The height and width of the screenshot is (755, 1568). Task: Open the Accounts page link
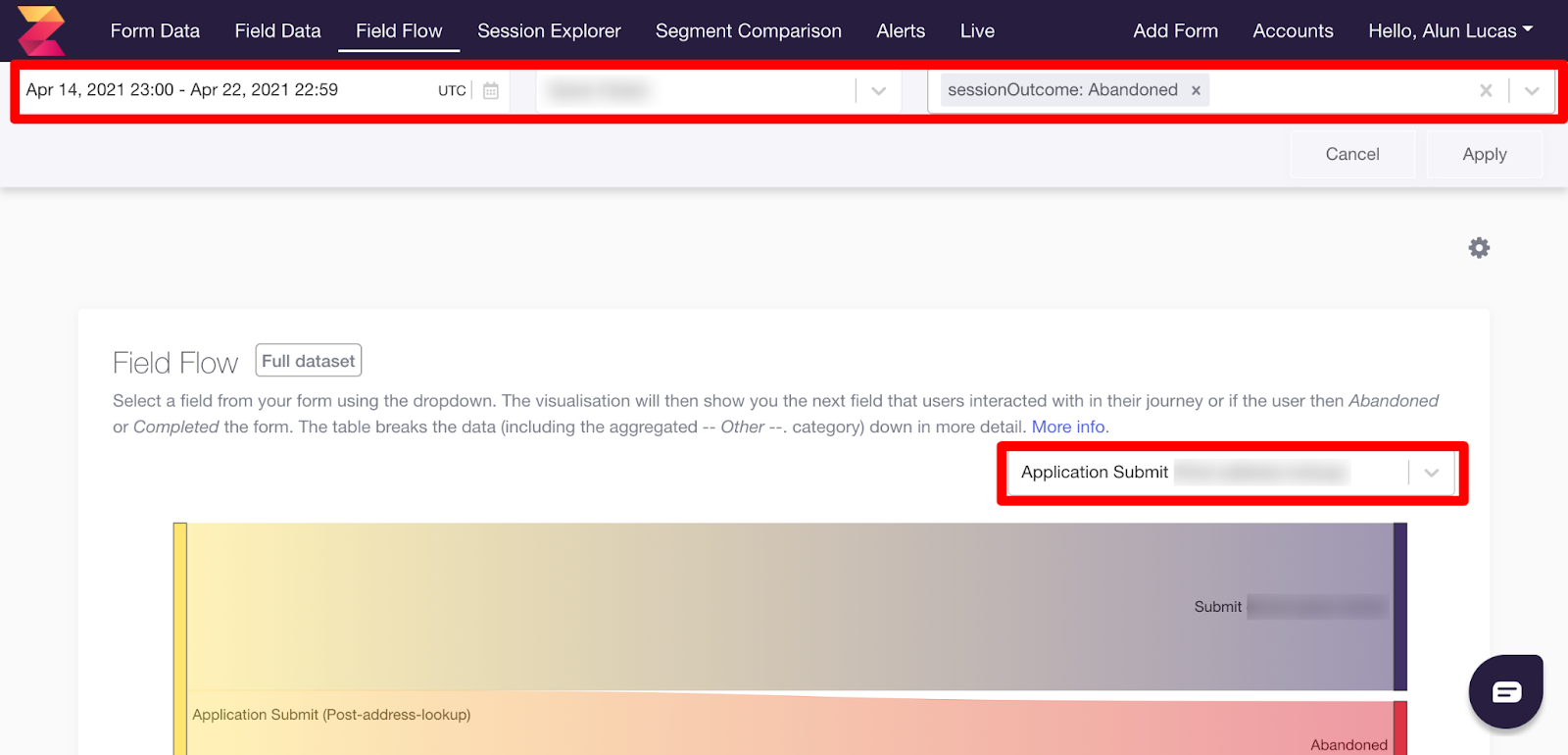pos(1293,30)
